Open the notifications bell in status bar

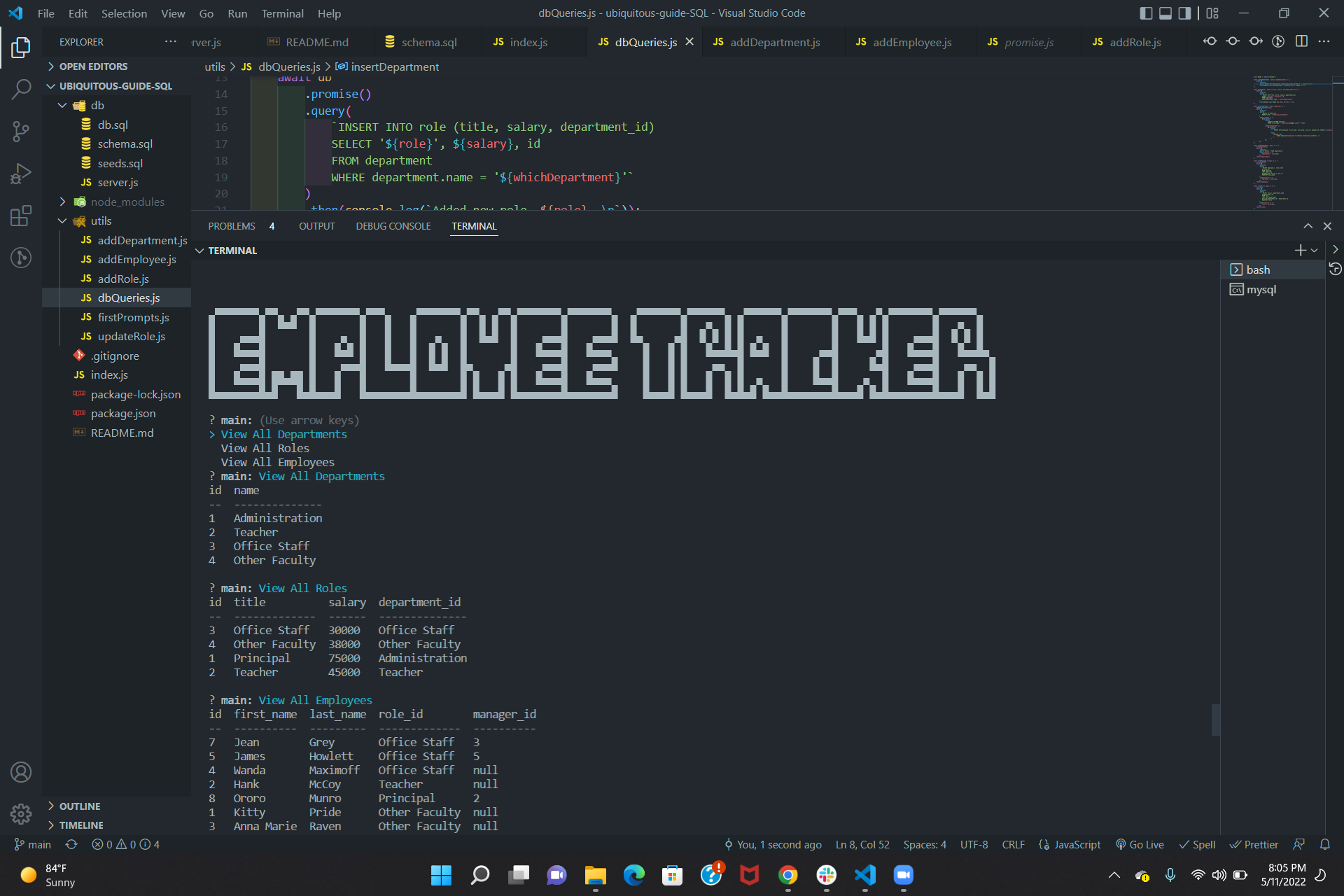[x=1324, y=845]
